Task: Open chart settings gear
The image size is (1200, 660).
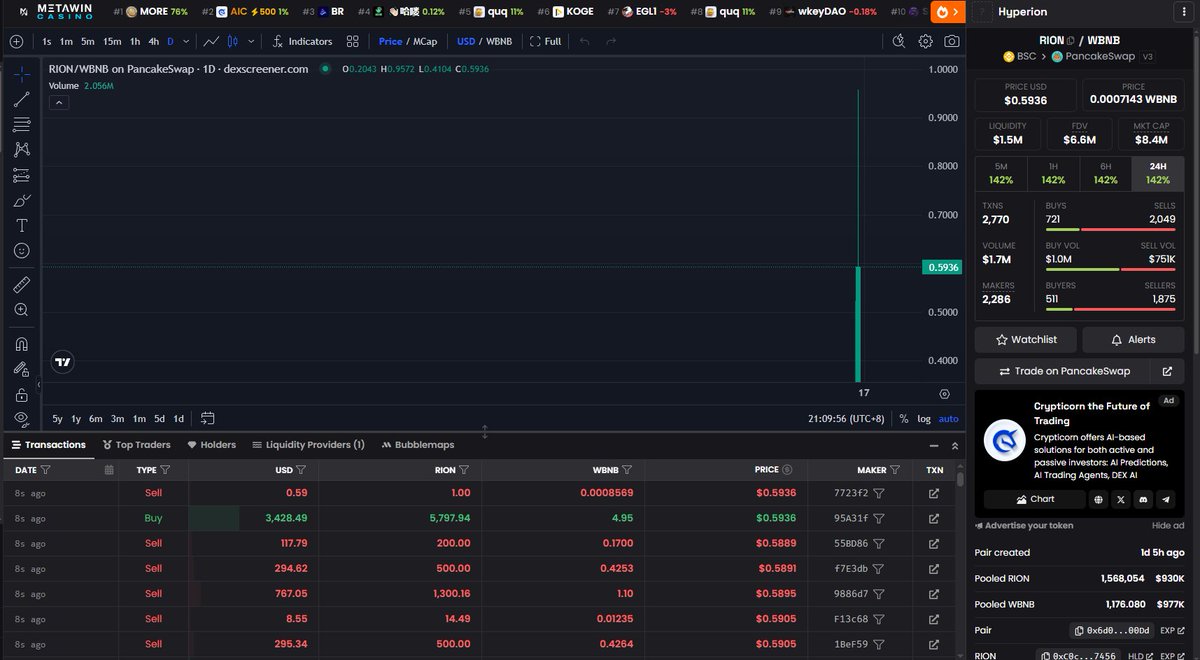Action: 925,41
